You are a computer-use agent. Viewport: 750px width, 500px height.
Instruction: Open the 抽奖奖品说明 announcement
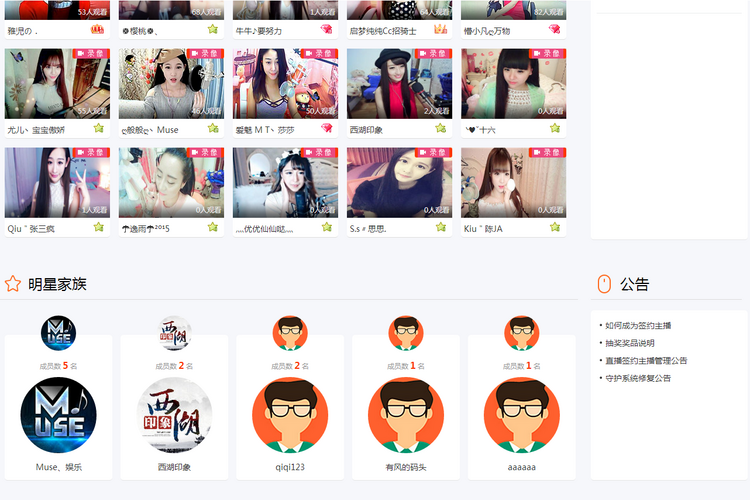click(x=629, y=343)
